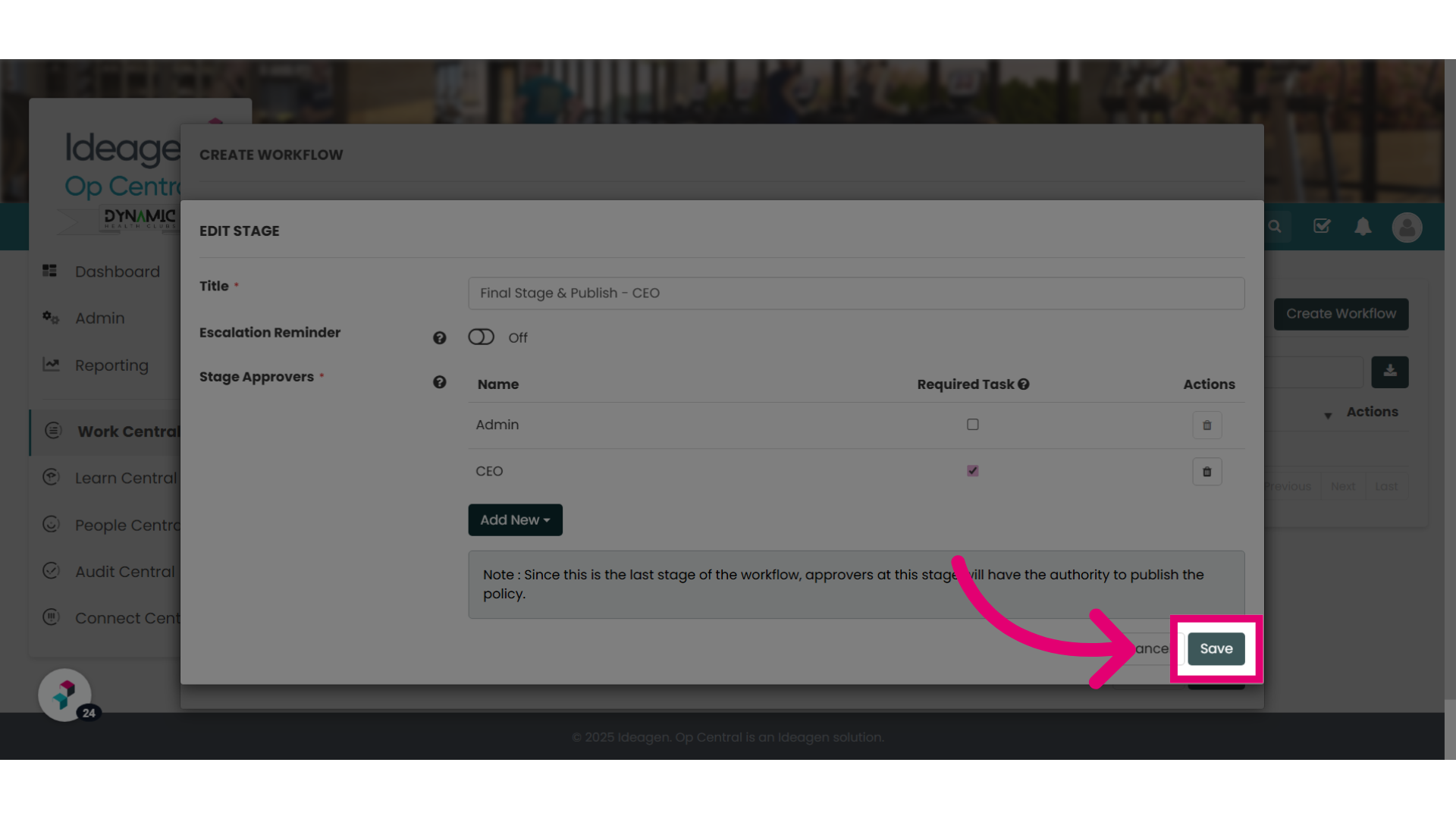This screenshot has width=1456, height=819.
Task: Open the Stage Approvers help icon
Action: pyautogui.click(x=439, y=382)
